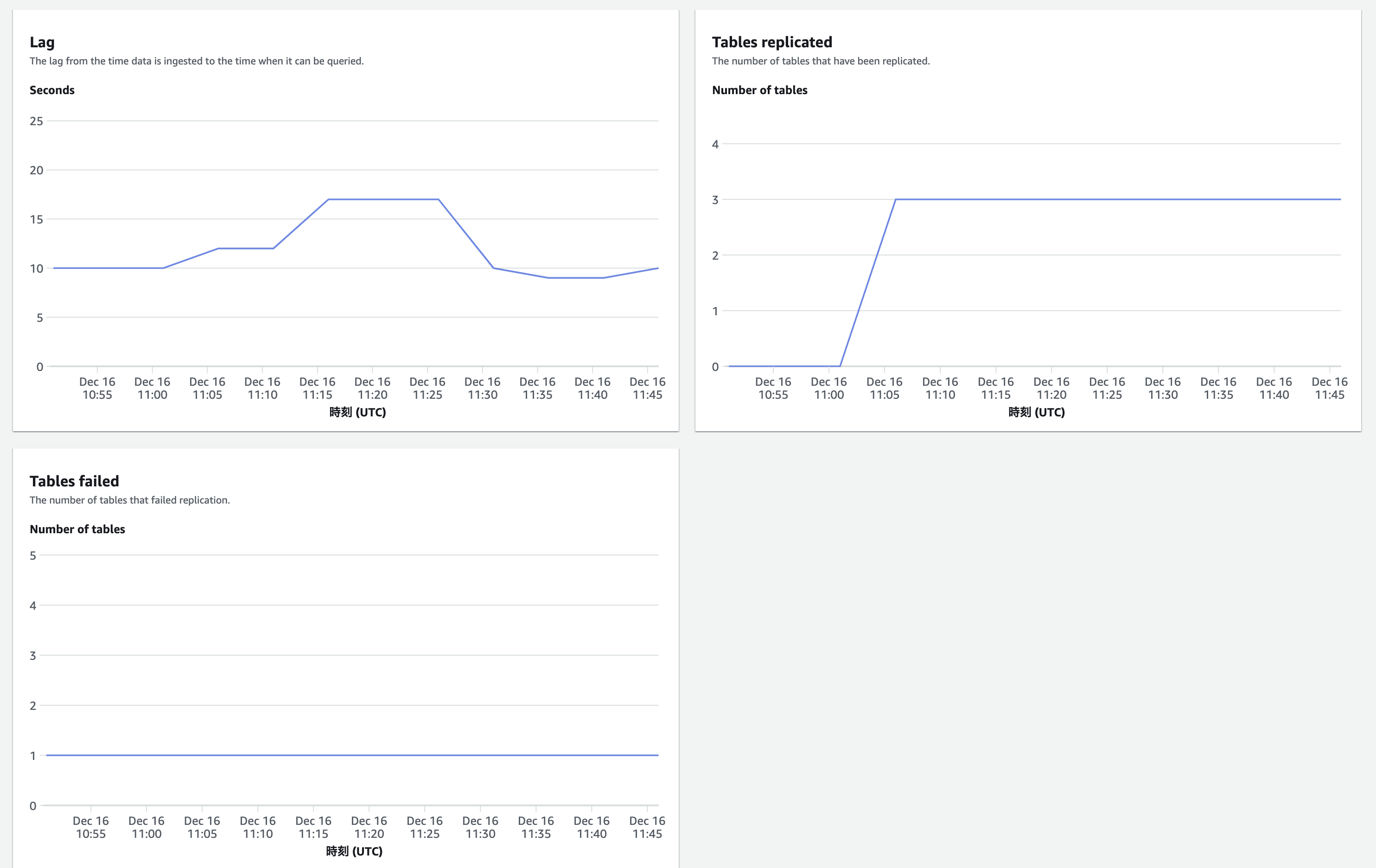The image size is (1376, 868).
Task: Click the flat line at 1 in Tables failed
Action: click(x=352, y=755)
